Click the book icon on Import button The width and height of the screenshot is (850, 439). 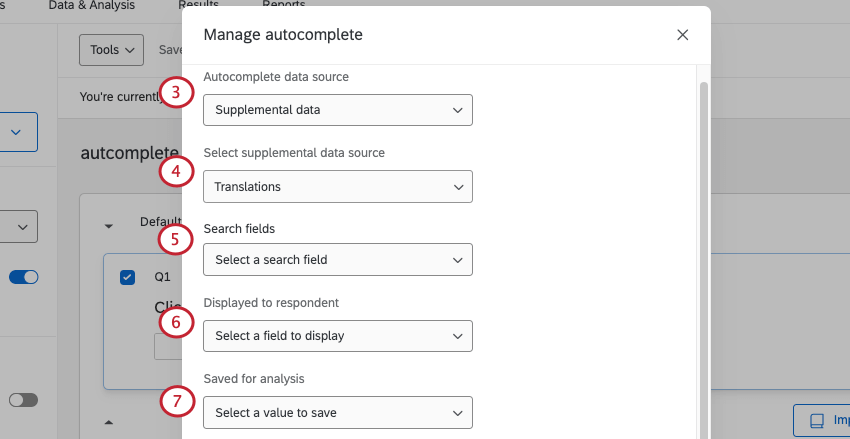[816, 421]
